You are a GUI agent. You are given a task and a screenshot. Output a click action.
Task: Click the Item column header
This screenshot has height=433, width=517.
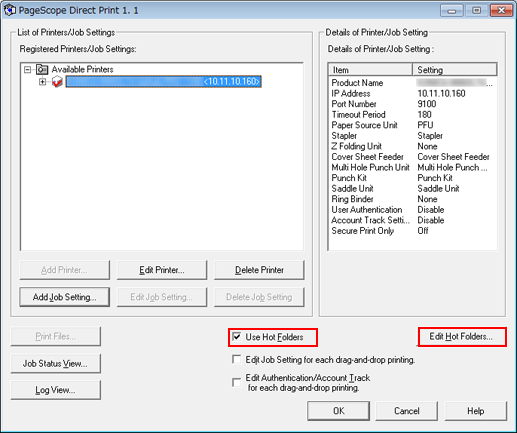[370, 70]
